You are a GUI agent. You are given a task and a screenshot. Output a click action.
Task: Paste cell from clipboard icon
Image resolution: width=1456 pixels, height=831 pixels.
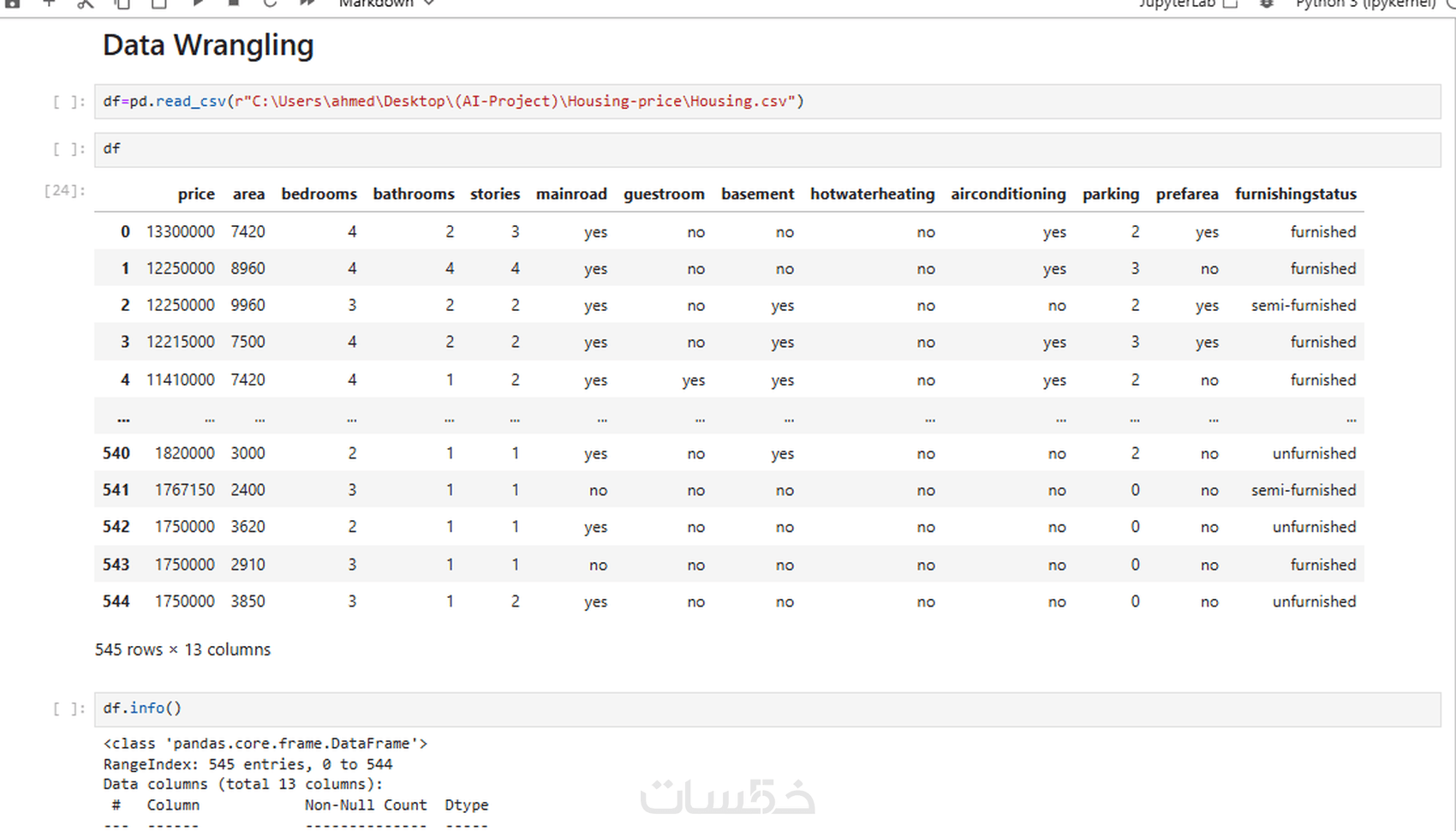coord(159,3)
